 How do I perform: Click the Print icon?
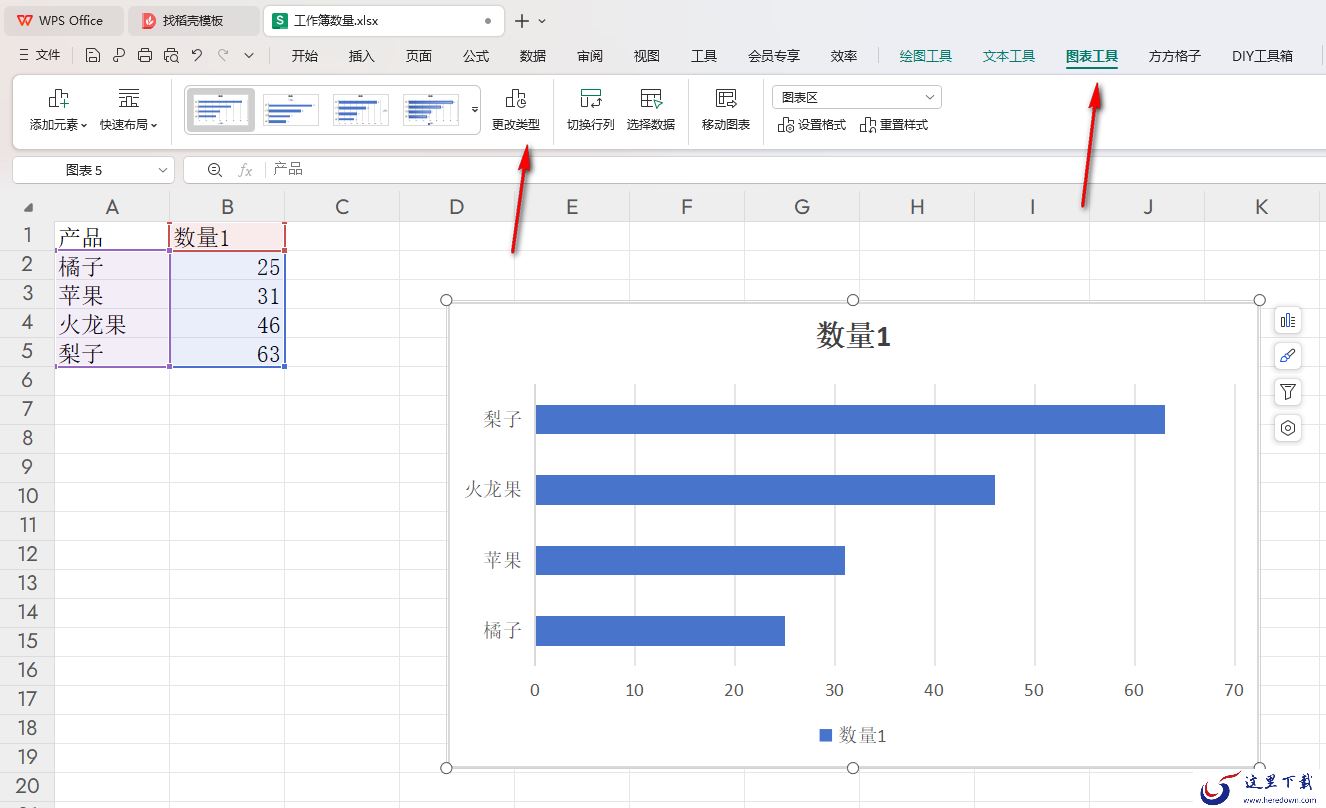(145, 56)
